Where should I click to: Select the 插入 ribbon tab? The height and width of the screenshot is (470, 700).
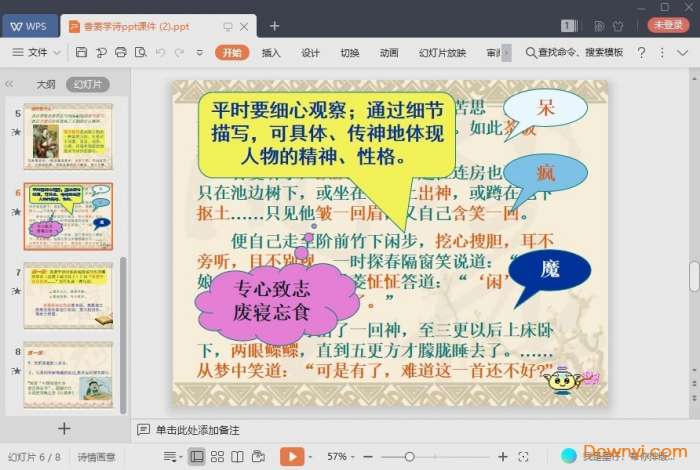click(271, 53)
